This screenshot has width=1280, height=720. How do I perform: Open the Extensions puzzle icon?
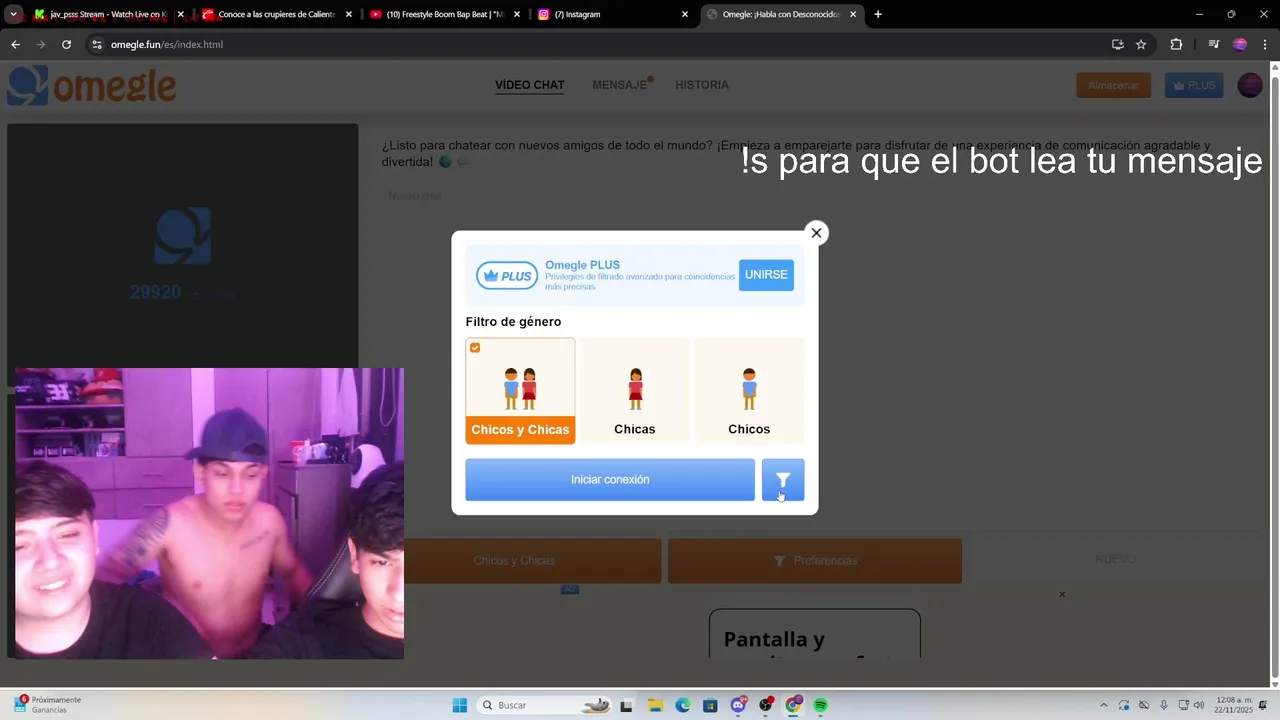pyautogui.click(x=1176, y=44)
